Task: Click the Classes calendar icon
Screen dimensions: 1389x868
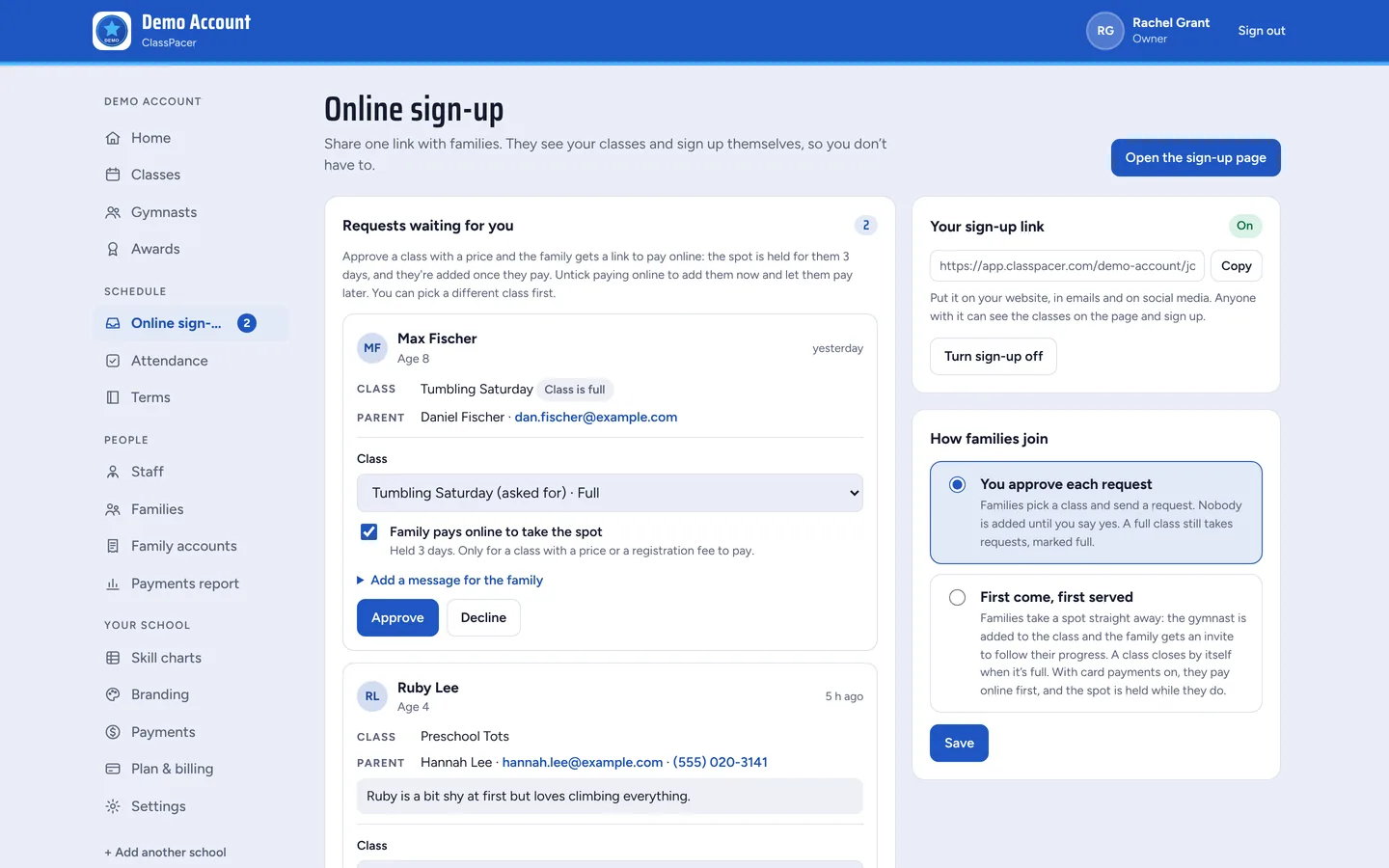Action: tap(113, 175)
